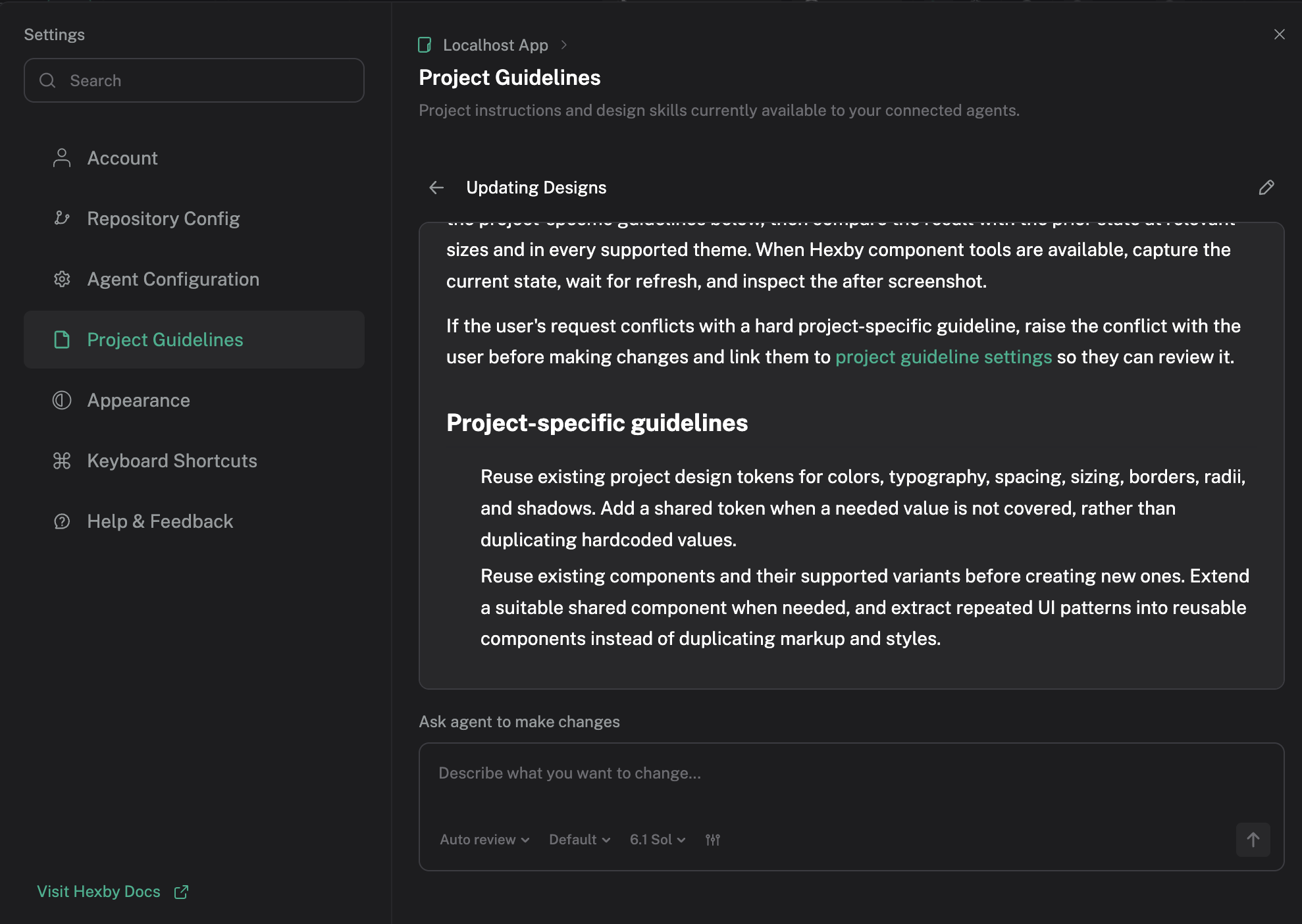Screen dimensions: 1302x924
Task: Open Agent Configuration settings
Action: [x=194, y=279]
